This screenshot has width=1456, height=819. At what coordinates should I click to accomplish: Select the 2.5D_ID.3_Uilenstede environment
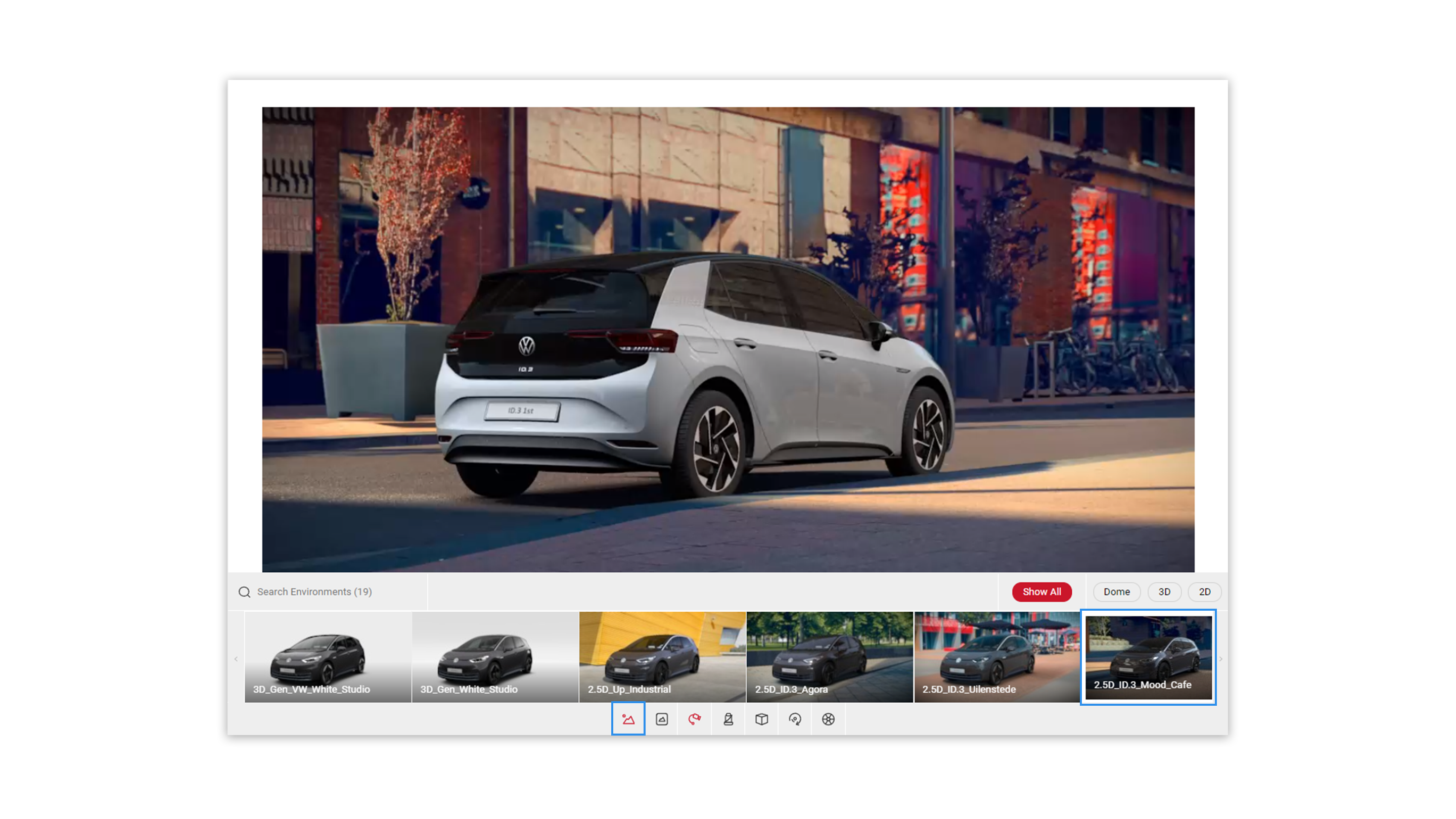[x=997, y=657]
